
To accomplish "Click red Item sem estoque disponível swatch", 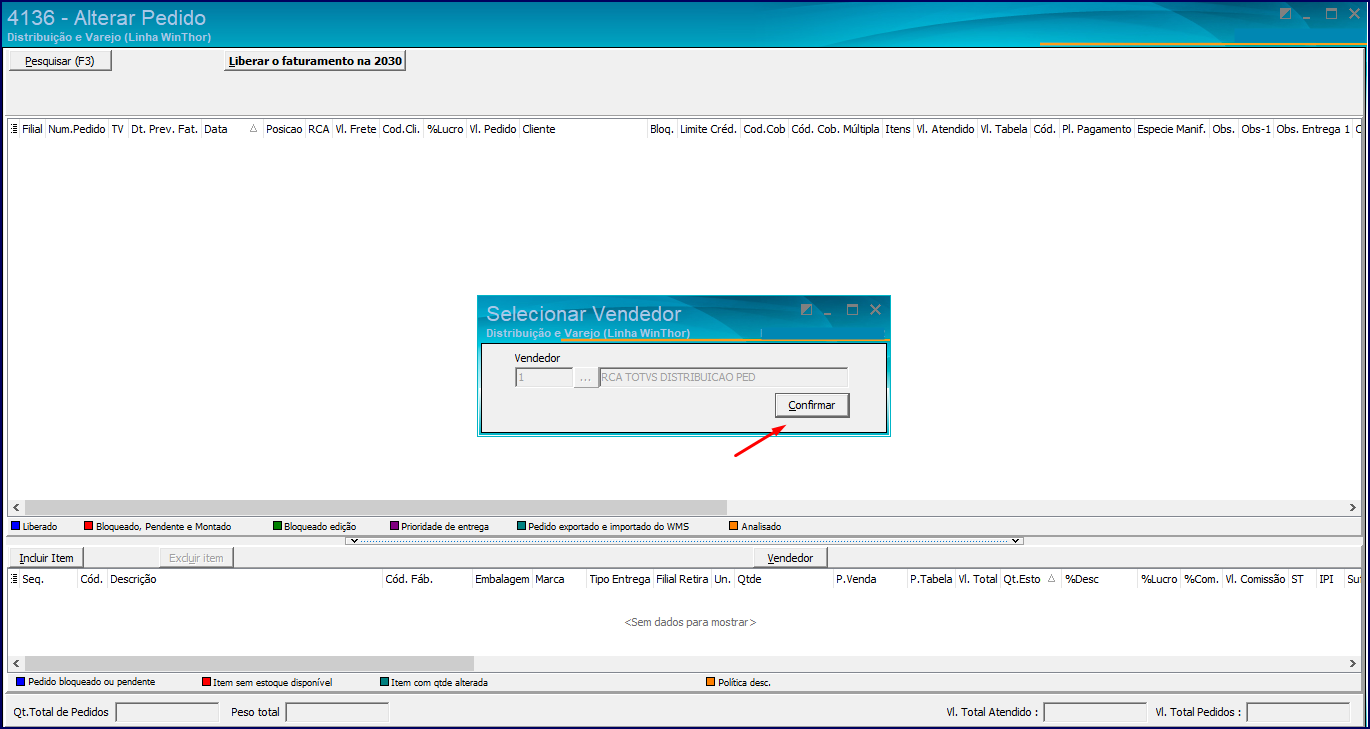I will 206,682.
